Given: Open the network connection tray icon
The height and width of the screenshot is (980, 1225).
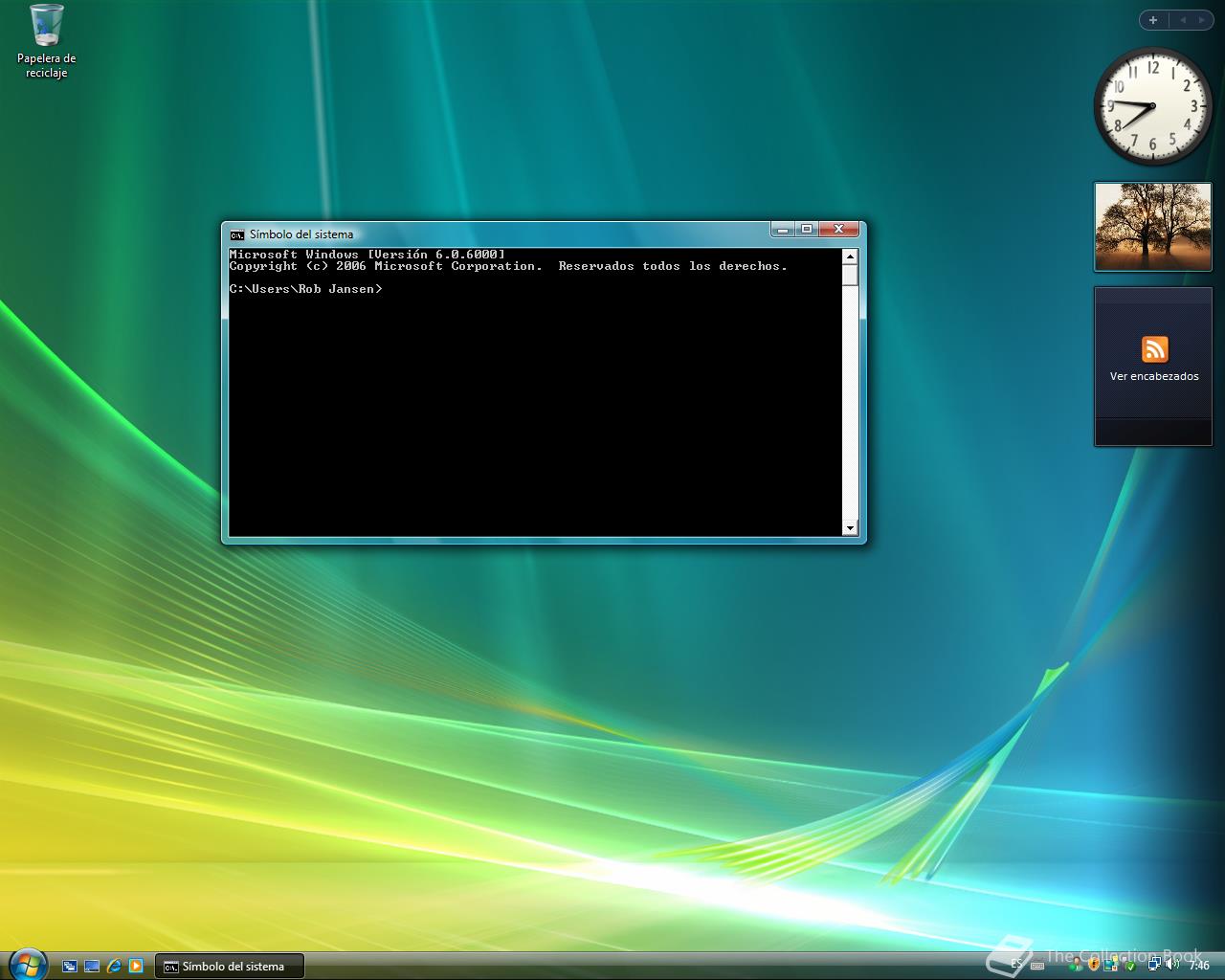Looking at the screenshot, I should click(x=1154, y=965).
